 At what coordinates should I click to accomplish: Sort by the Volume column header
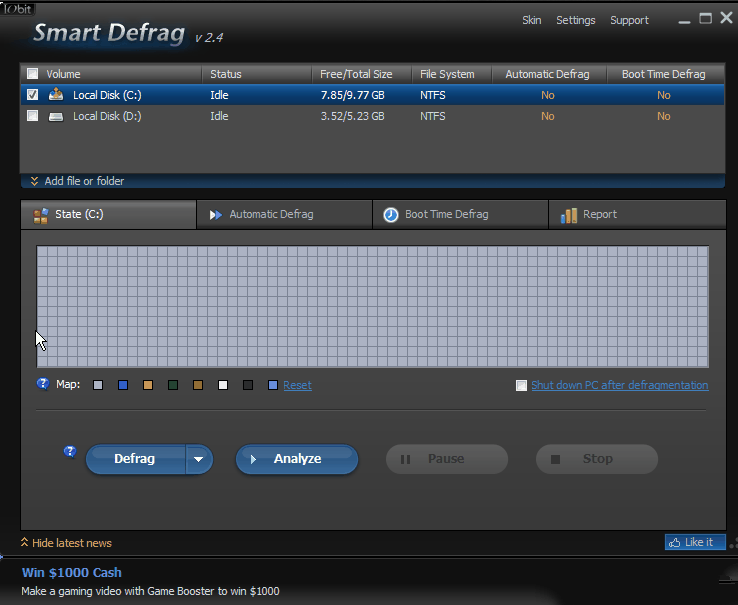pyautogui.click(x=63, y=74)
